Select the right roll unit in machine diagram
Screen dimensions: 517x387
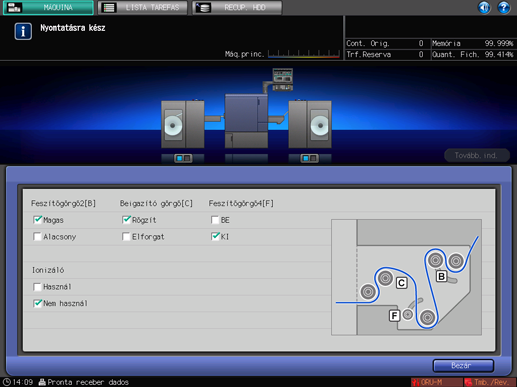tap(310, 124)
